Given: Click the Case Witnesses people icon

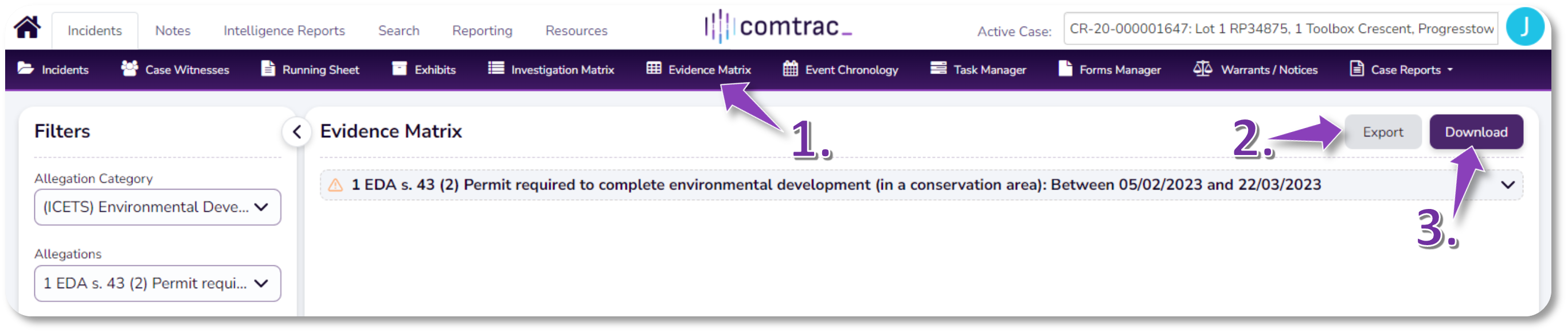Looking at the screenshot, I should pos(129,68).
